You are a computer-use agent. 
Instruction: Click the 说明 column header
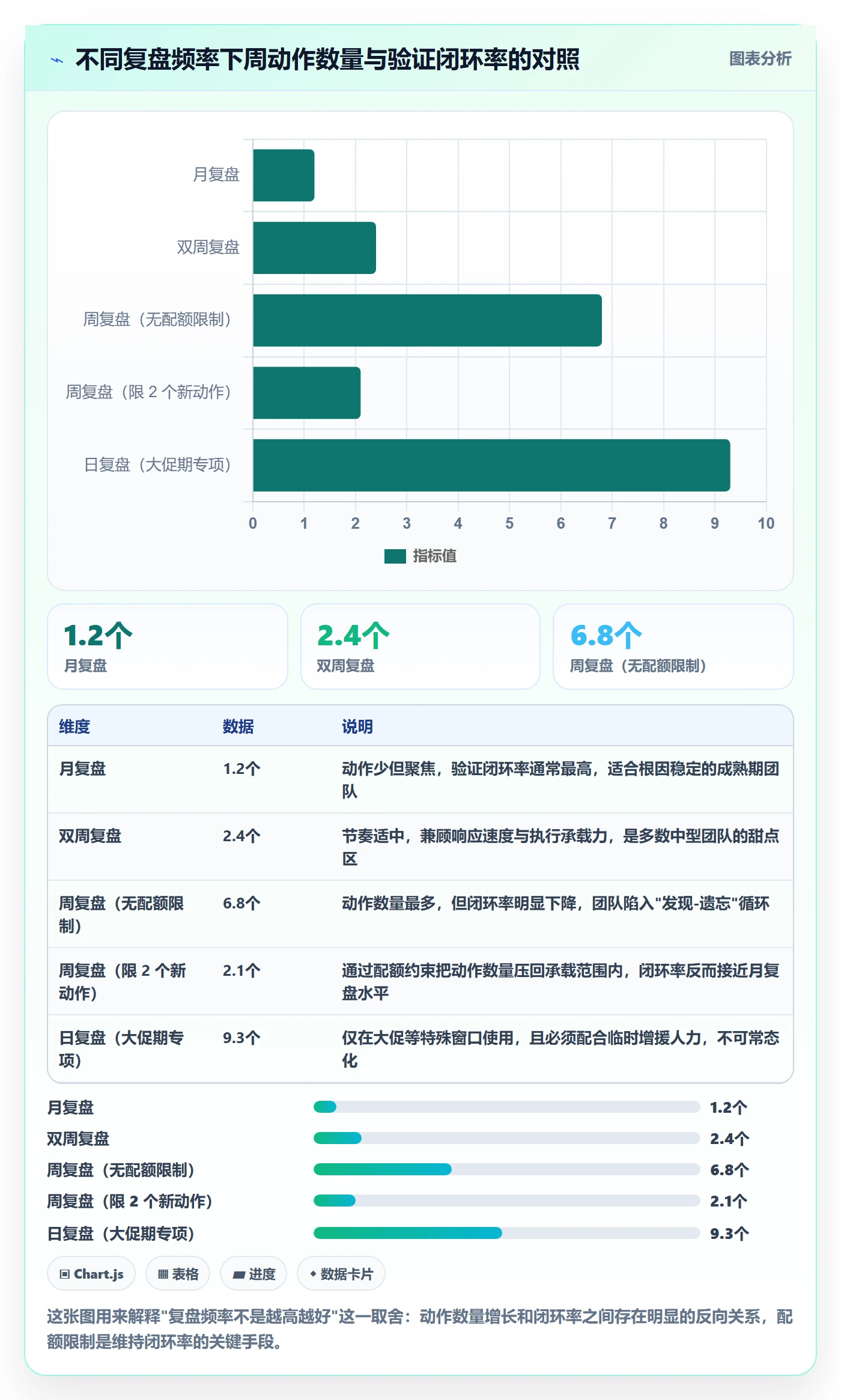click(357, 726)
